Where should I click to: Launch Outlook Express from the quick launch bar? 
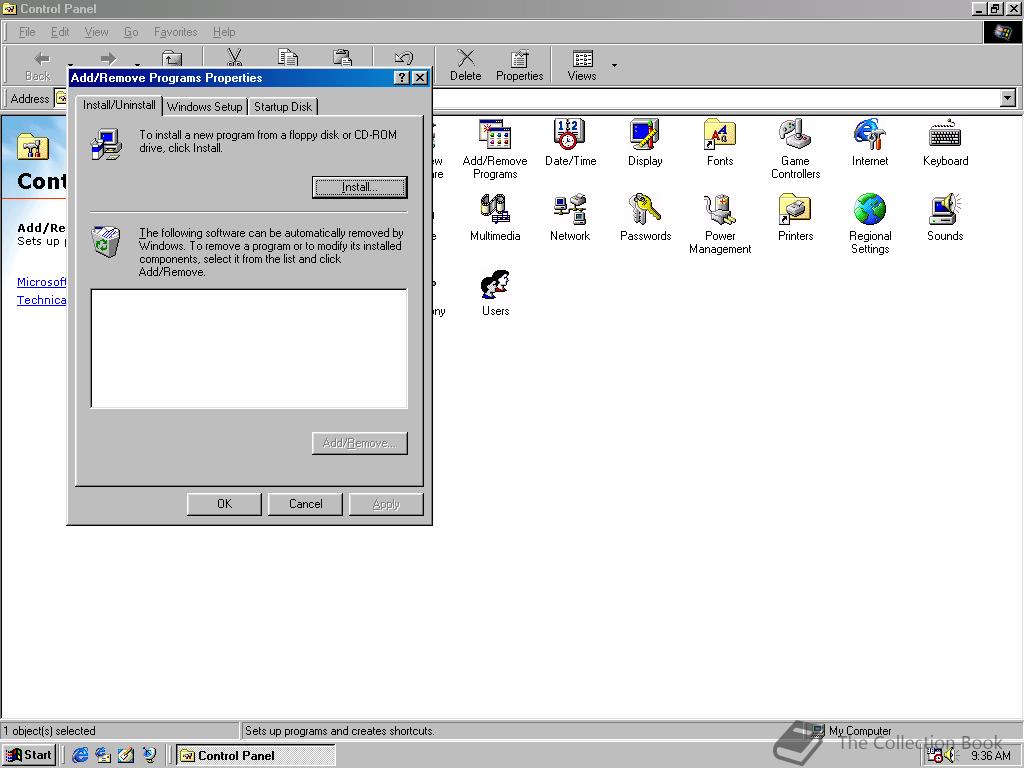click(x=103, y=755)
